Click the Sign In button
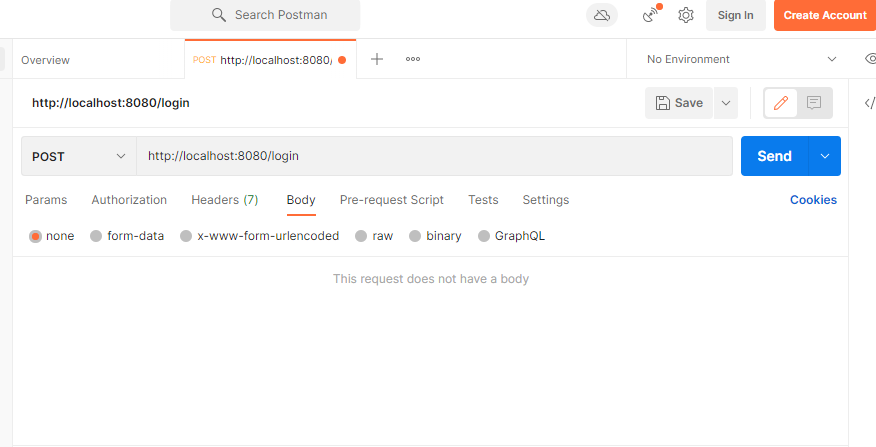876x447 pixels. click(x=736, y=15)
